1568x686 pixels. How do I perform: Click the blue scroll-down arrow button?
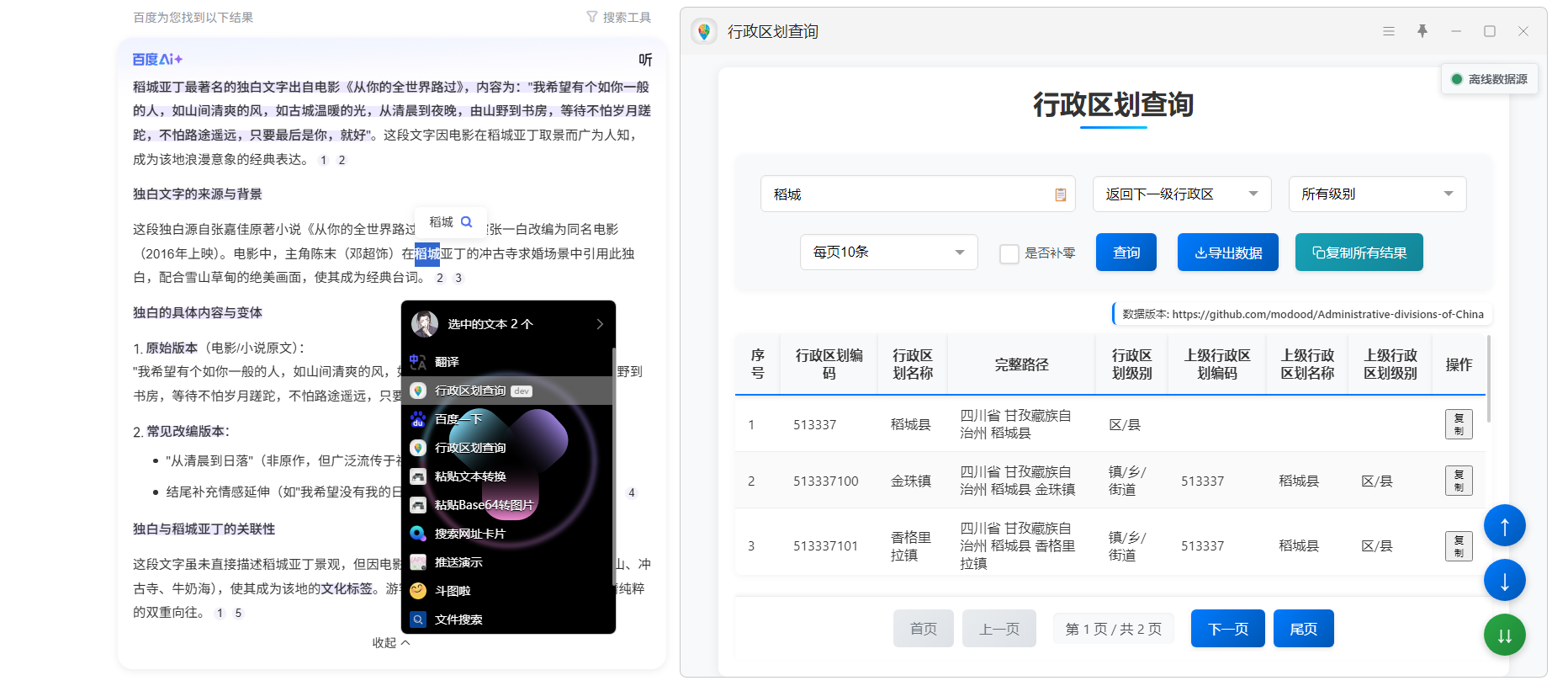tap(1505, 581)
